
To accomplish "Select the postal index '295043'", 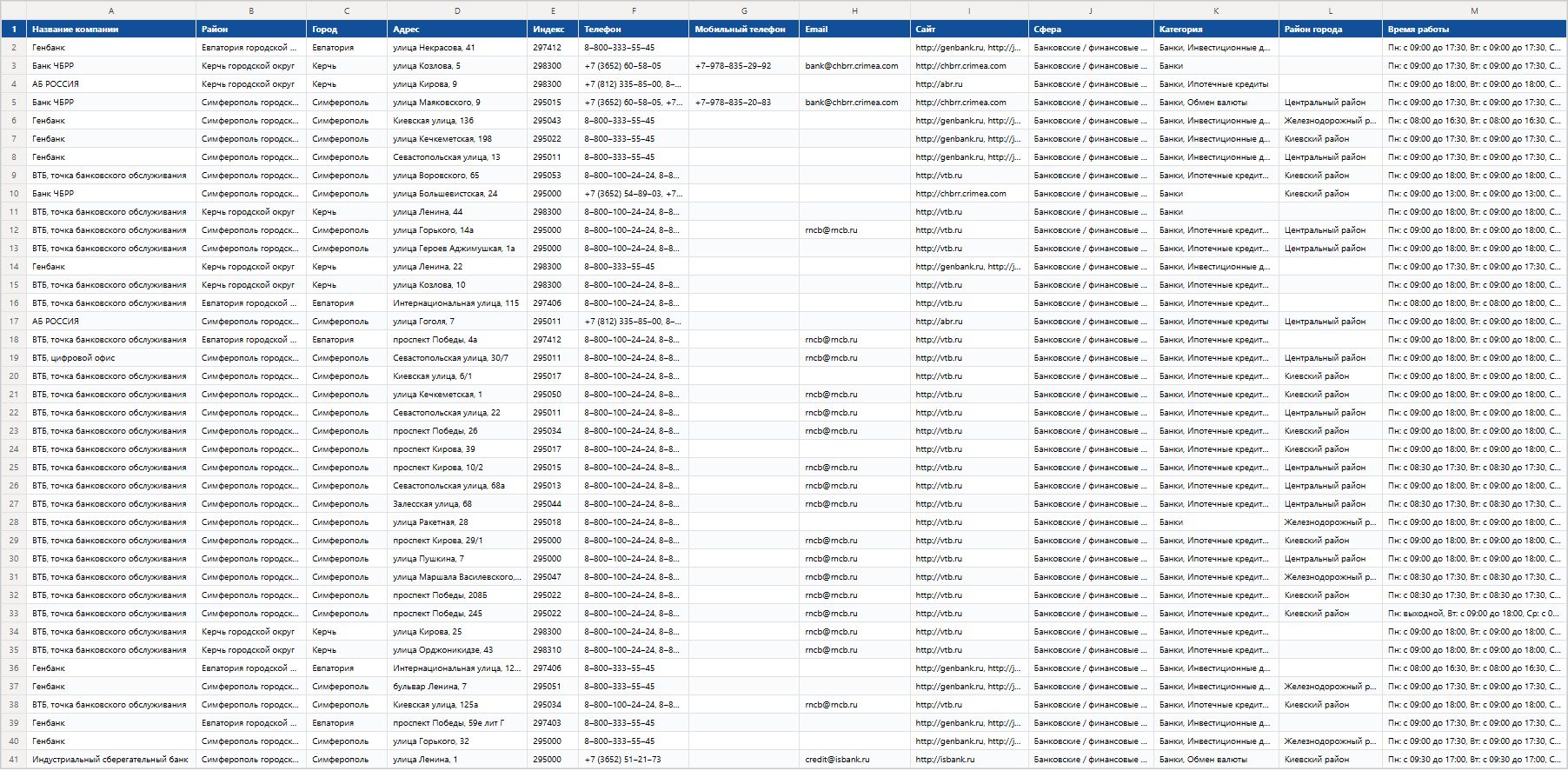I will [x=553, y=121].
